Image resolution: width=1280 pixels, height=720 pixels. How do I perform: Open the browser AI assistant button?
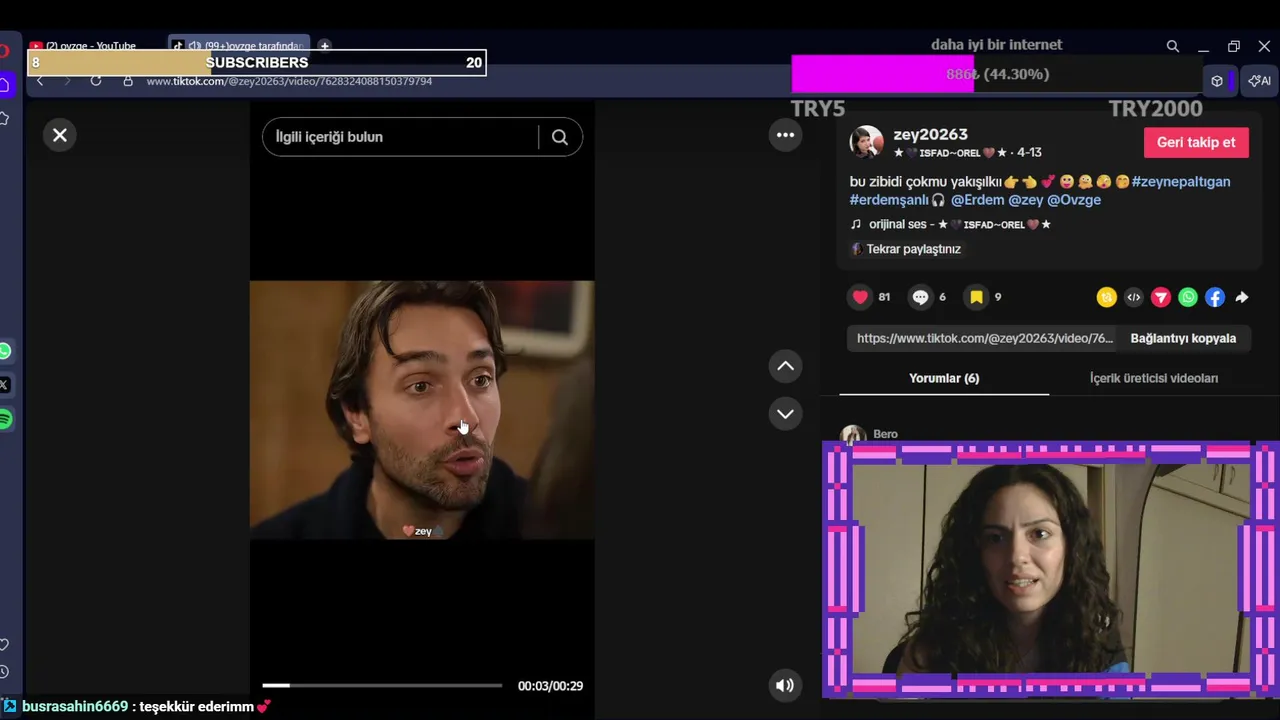[1260, 81]
